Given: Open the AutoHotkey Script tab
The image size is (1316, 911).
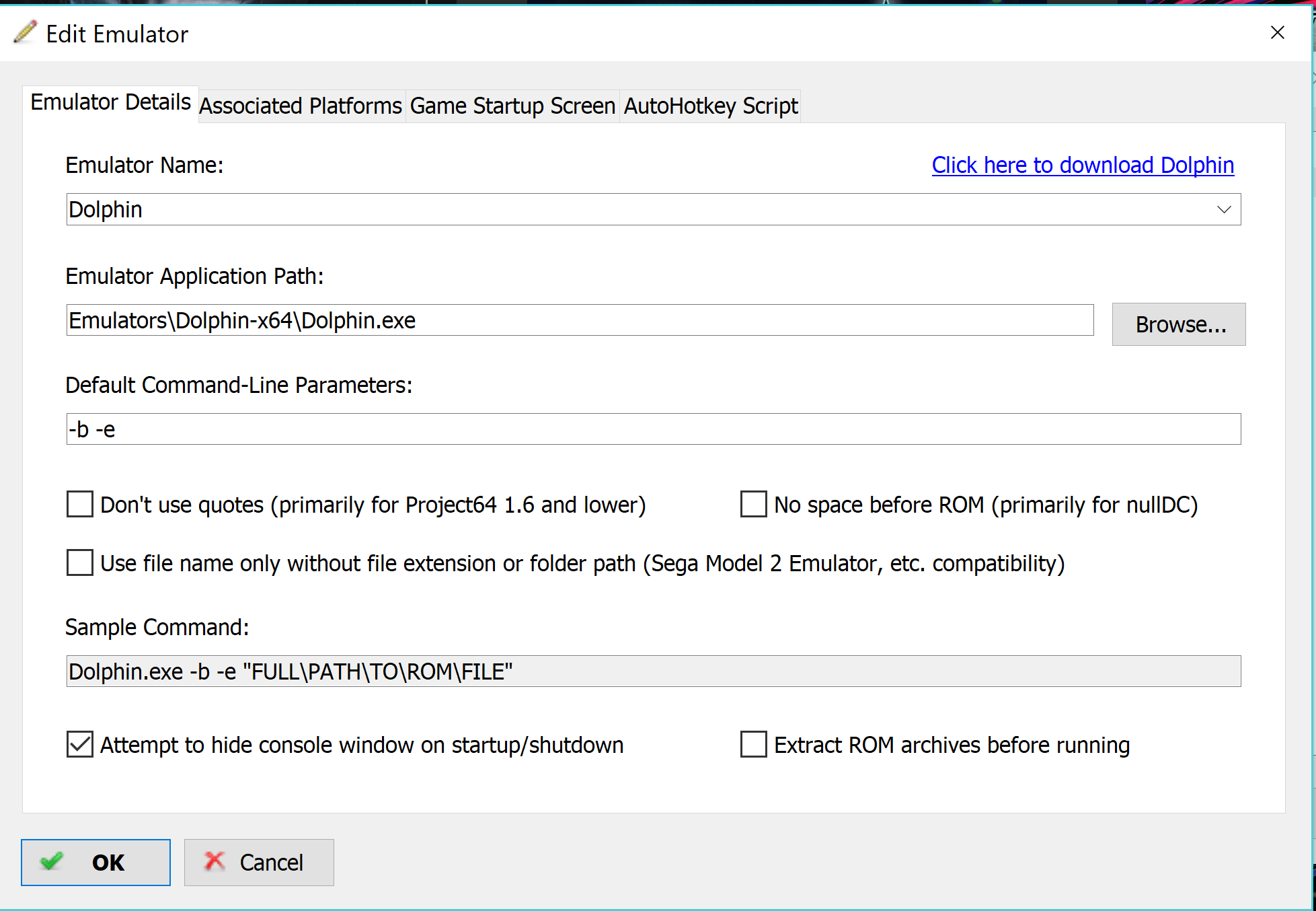Looking at the screenshot, I should (711, 106).
